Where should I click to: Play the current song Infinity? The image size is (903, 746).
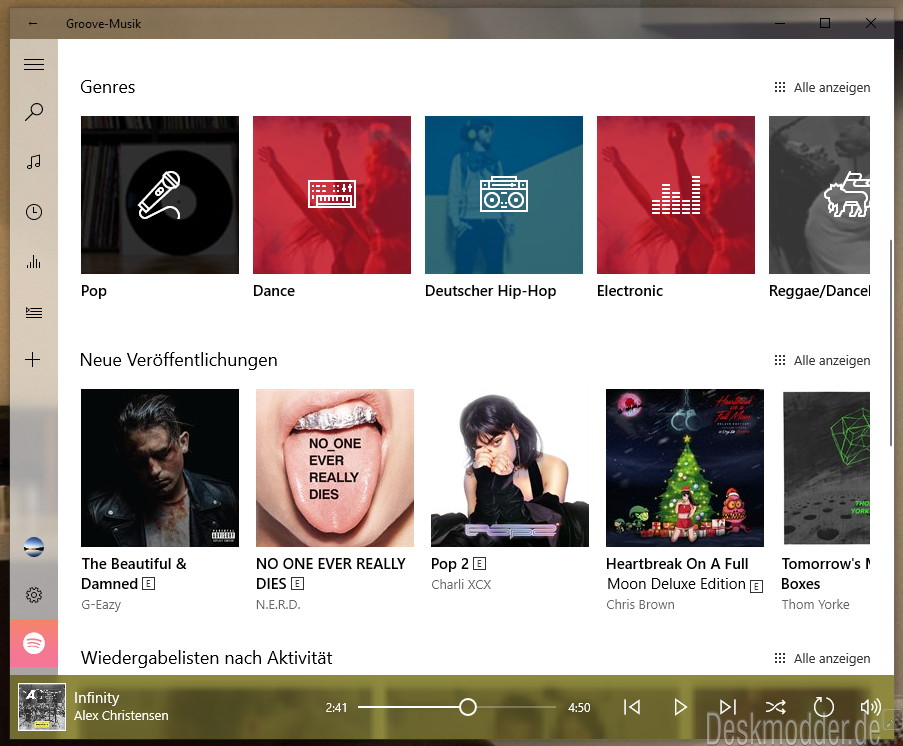click(680, 707)
